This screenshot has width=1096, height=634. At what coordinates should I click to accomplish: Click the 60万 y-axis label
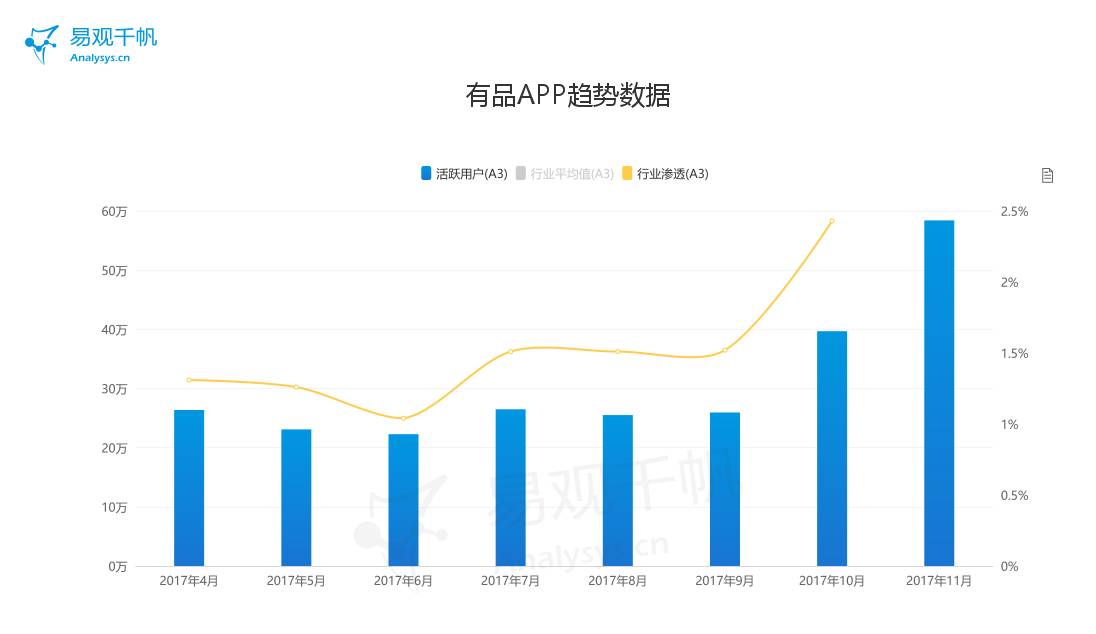[114, 211]
